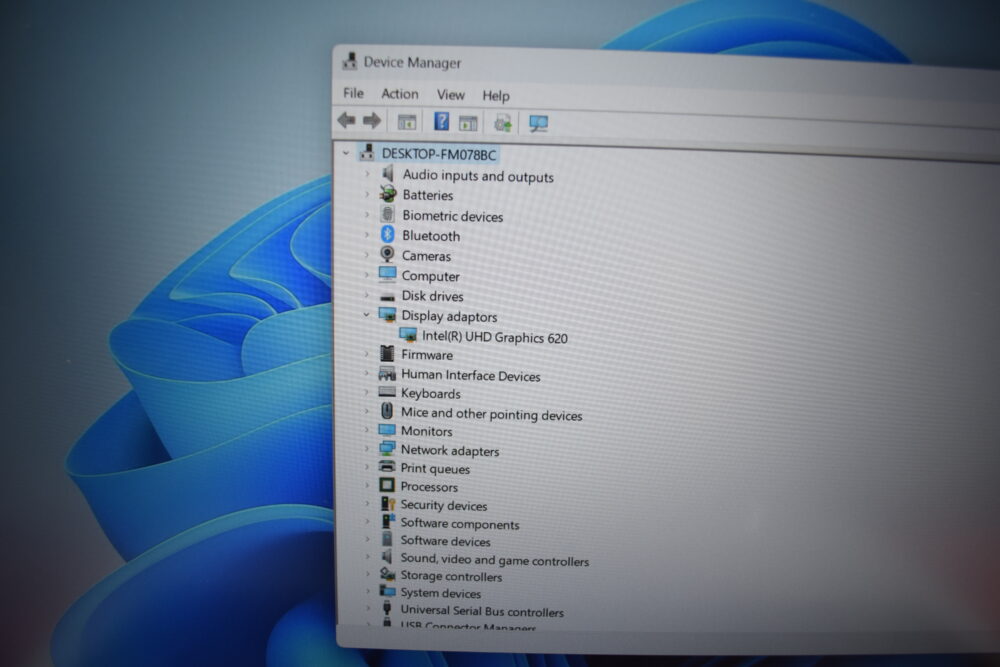Open the Action menu

[400, 94]
